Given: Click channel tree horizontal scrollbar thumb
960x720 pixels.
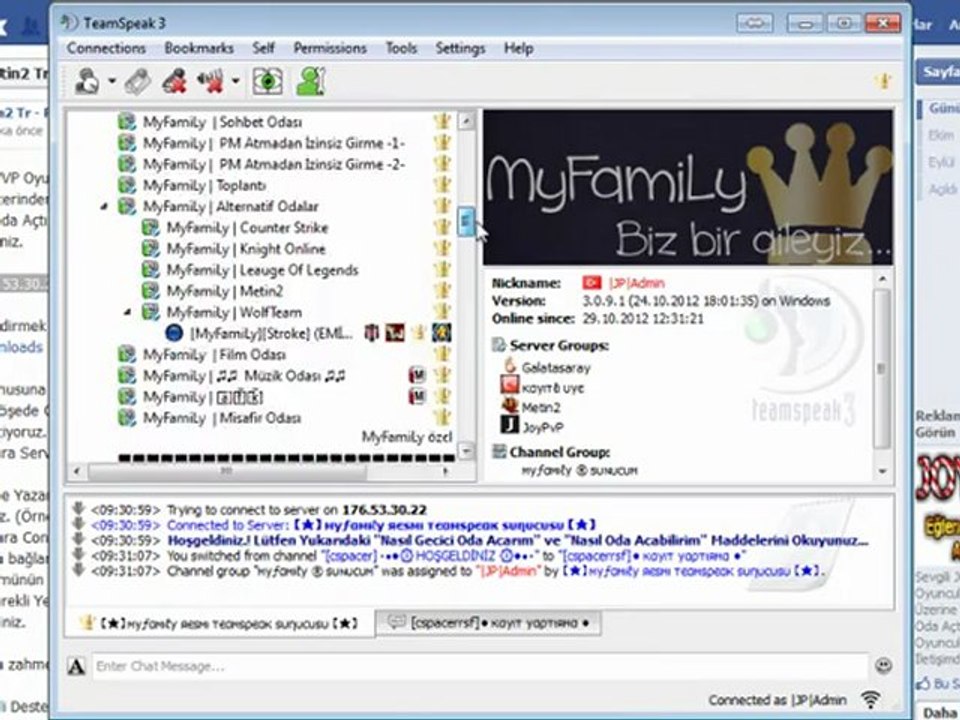Looking at the screenshot, I should pos(227,471).
